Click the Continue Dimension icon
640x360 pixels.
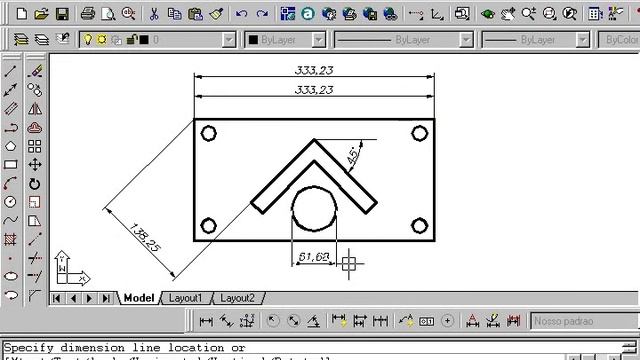(380, 322)
